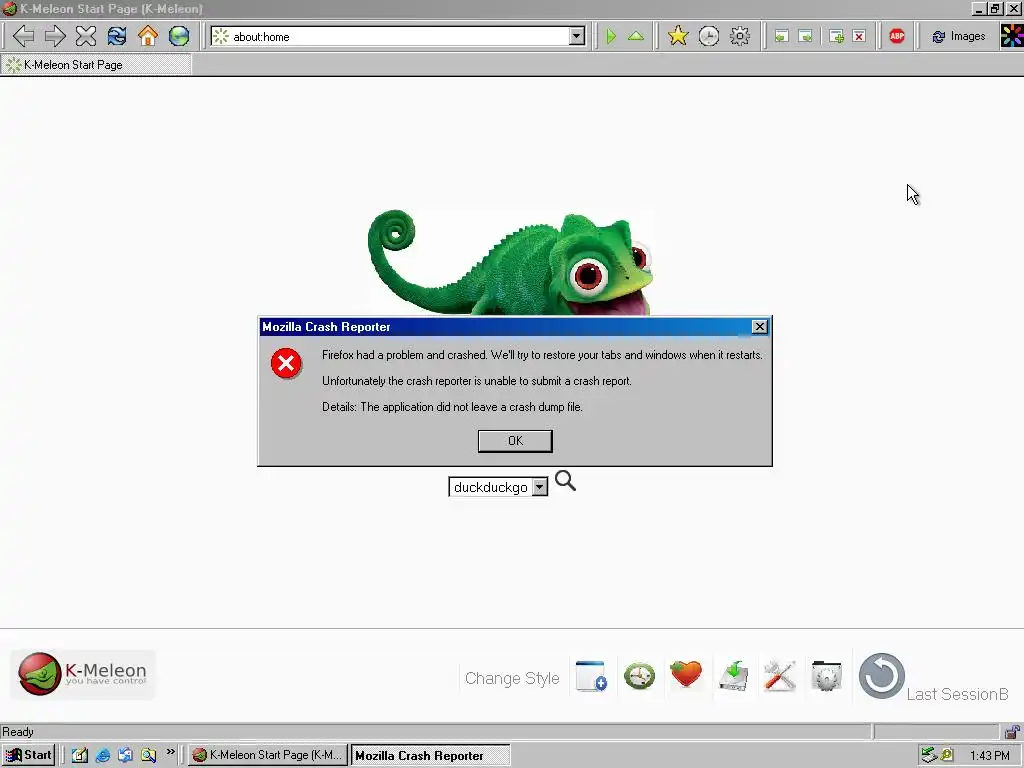Open the duckduckgo search engine dropdown
Screen dimensions: 1024x768
point(539,487)
